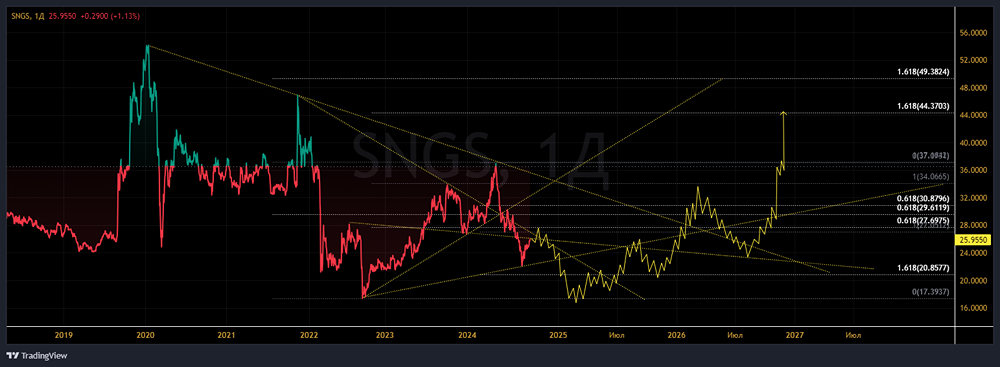Select the 0.618(29.6119) Fibonacci level label
Viewport: 1000px width, 367px height.
tap(923, 207)
